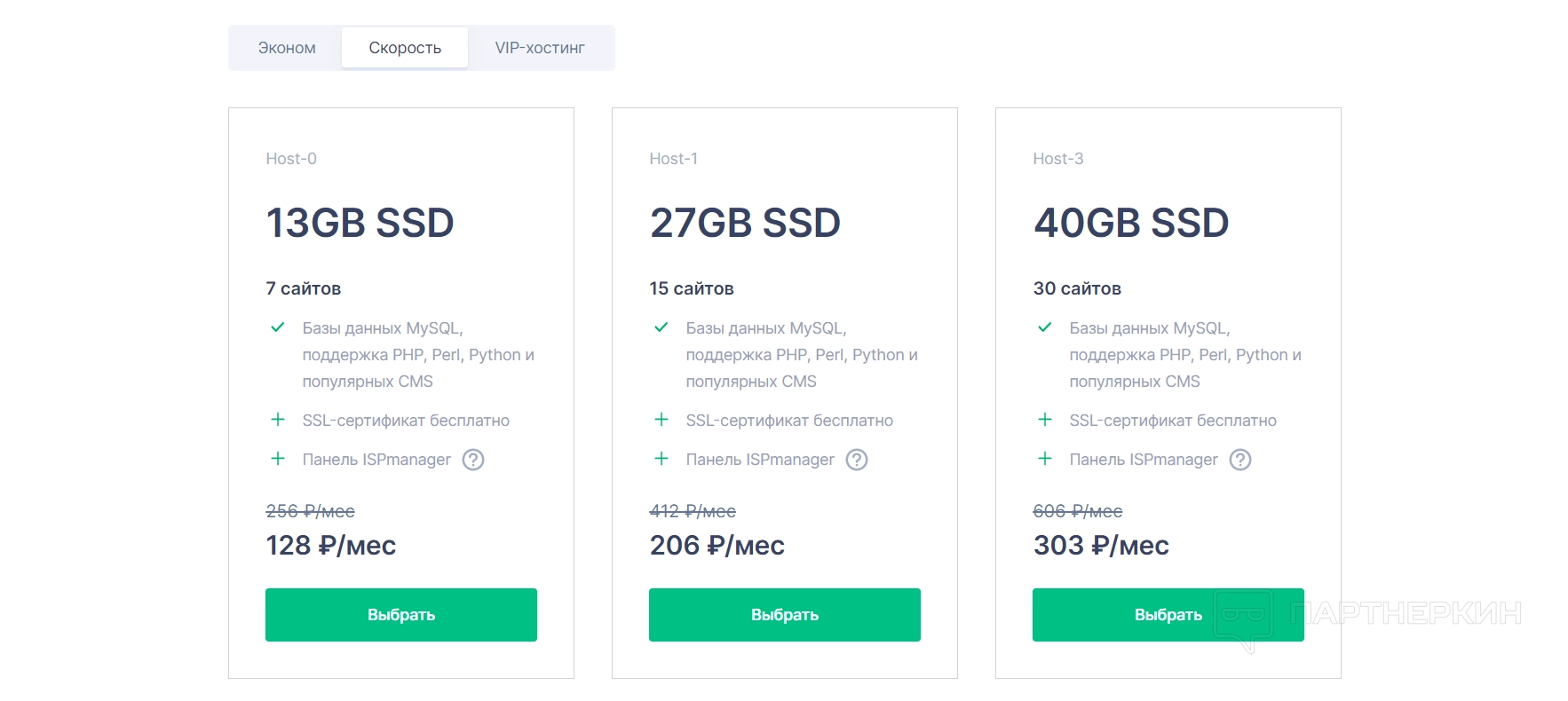Click the MySQL checkmark icon in Host-0 card
This screenshot has width=1568, height=701.
tap(278, 327)
